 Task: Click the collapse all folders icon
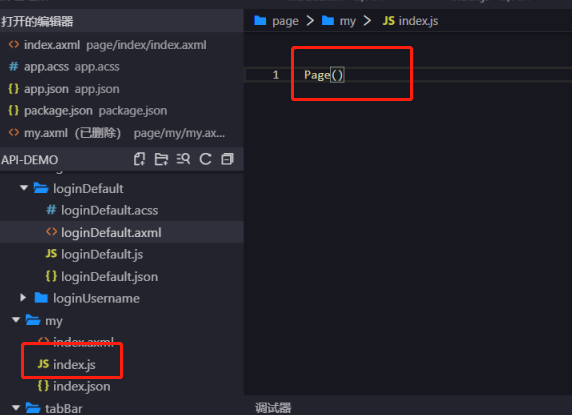click(x=227, y=159)
